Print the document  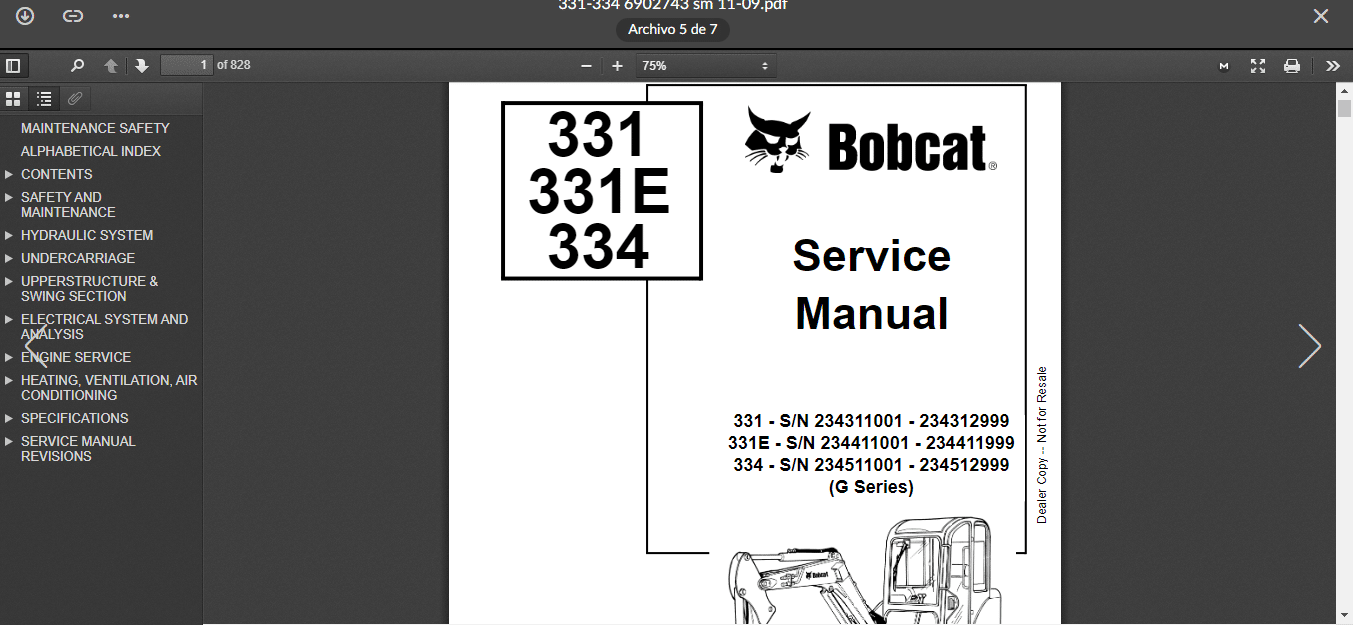point(1292,66)
